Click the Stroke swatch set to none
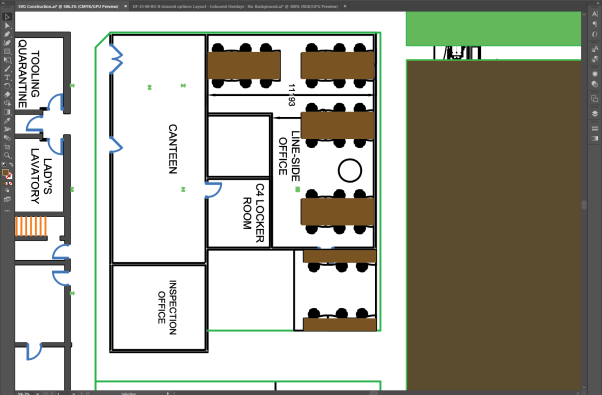 [9, 176]
